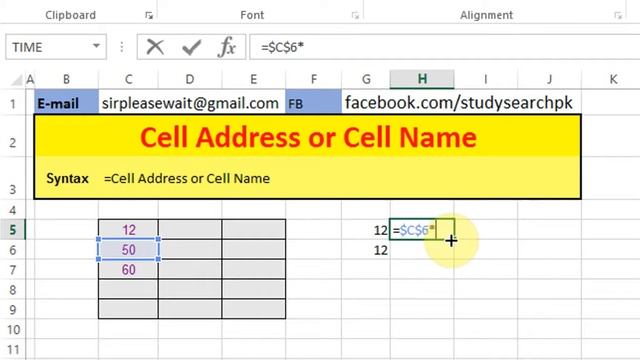
Task: Click the facebook.com/studysearchpk cell
Action: pos(460,102)
